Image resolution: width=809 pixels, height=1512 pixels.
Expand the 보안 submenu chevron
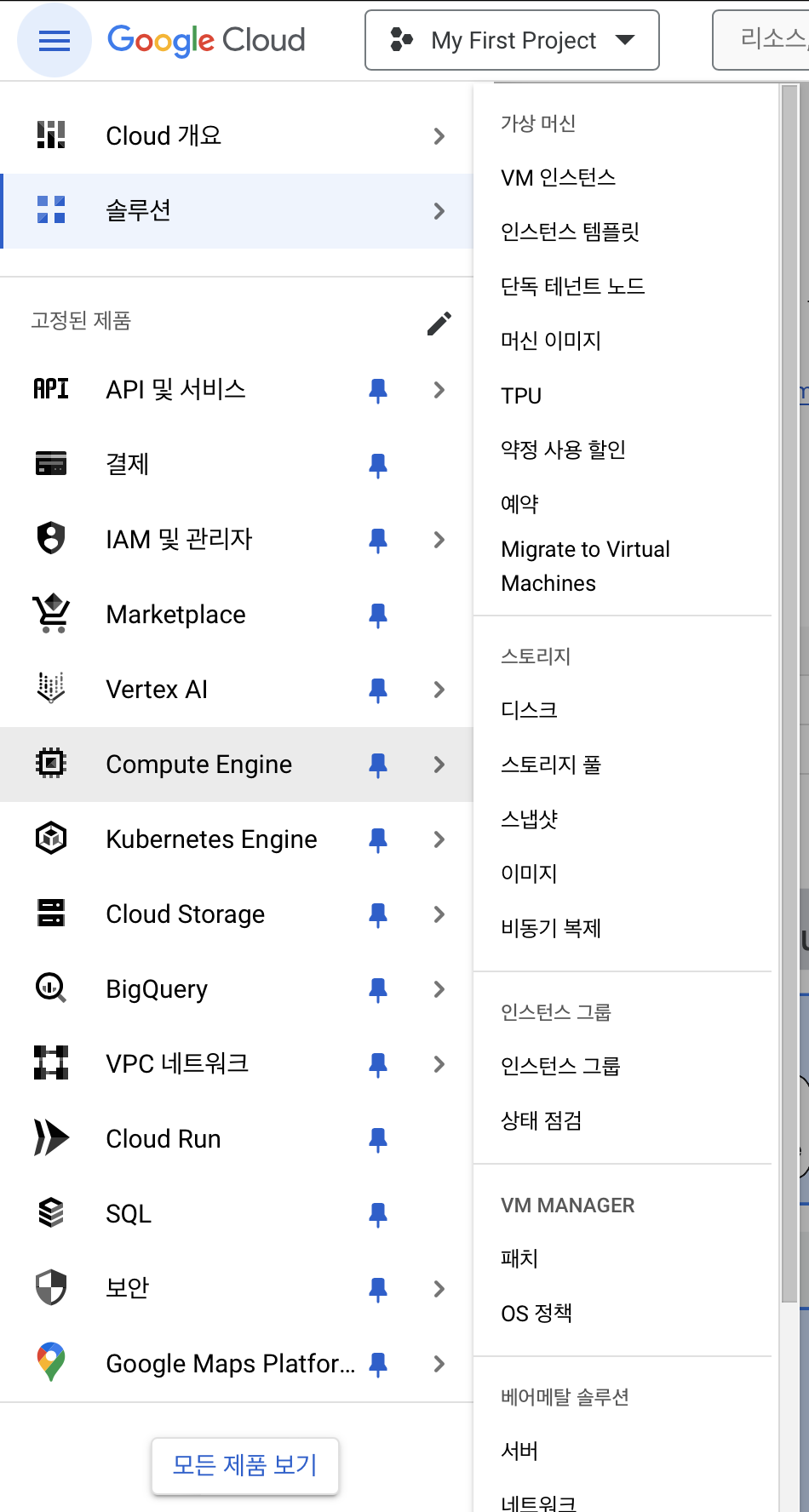point(439,1289)
